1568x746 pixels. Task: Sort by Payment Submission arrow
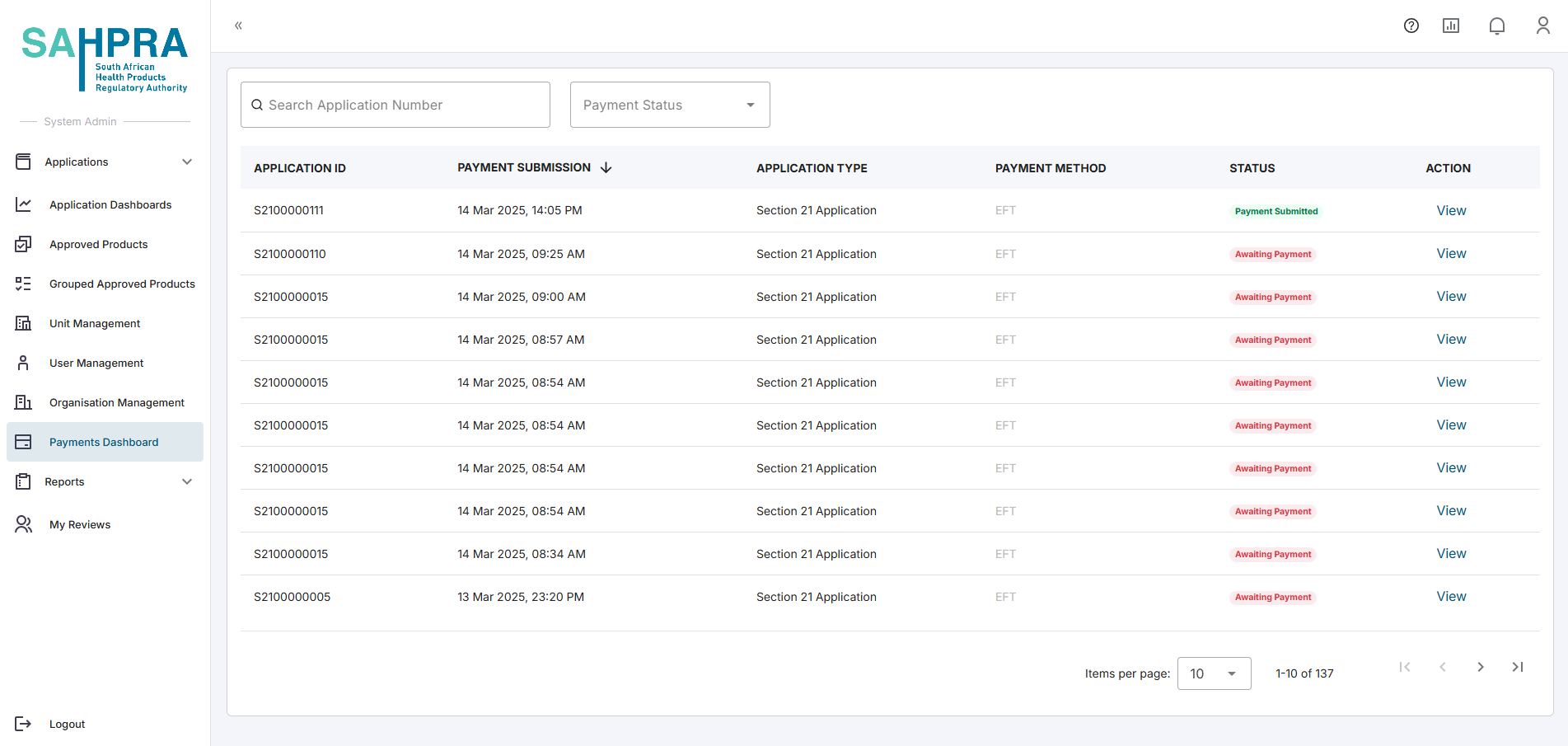pos(606,167)
